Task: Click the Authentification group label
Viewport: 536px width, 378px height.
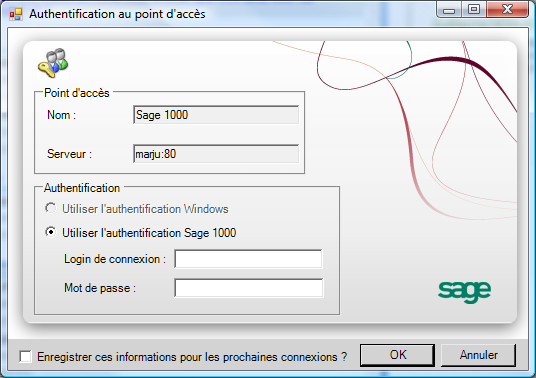Action: (x=82, y=188)
